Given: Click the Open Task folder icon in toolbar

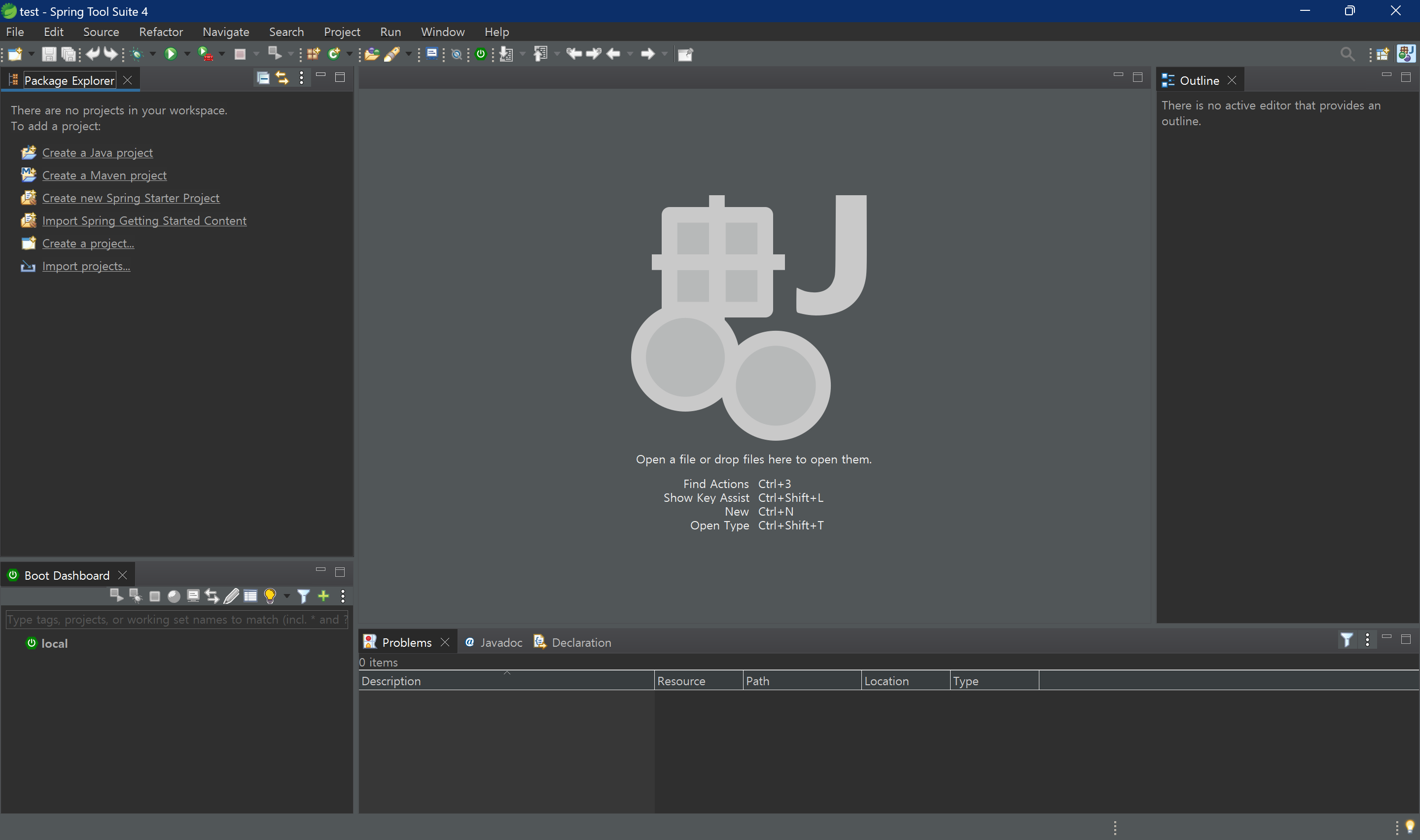Looking at the screenshot, I should (x=371, y=54).
